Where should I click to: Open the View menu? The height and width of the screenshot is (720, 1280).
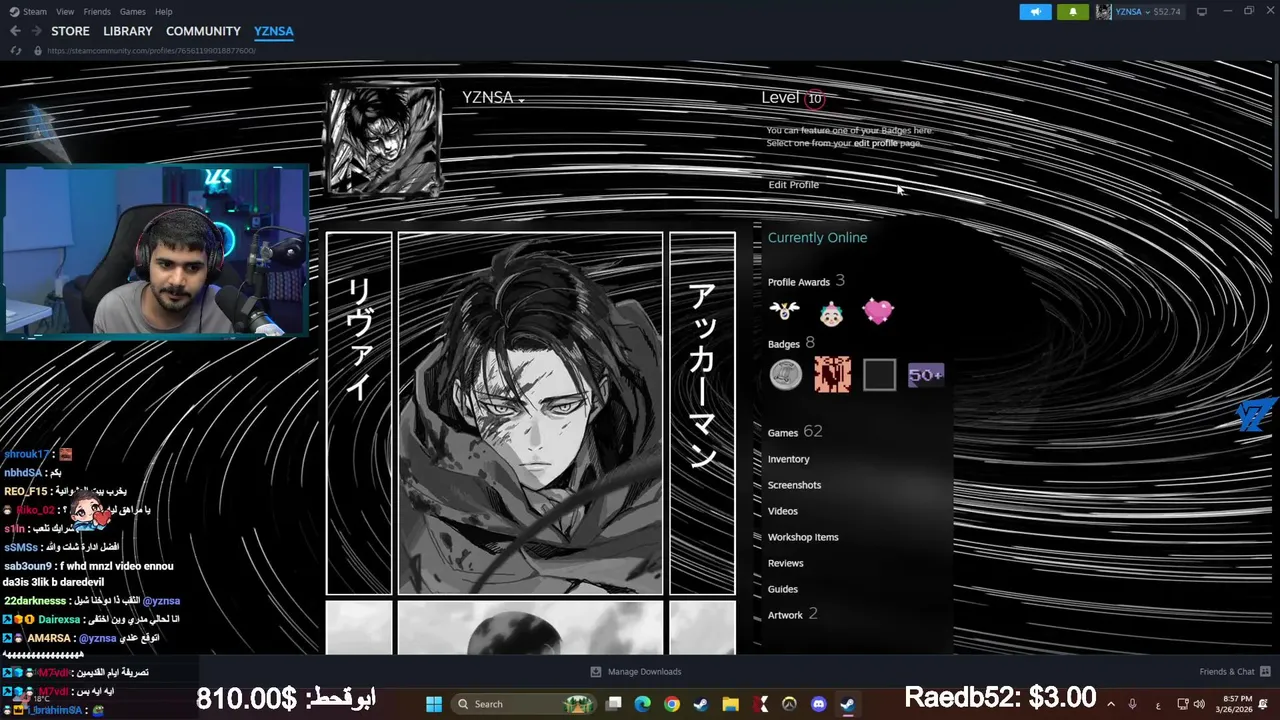click(65, 12)
